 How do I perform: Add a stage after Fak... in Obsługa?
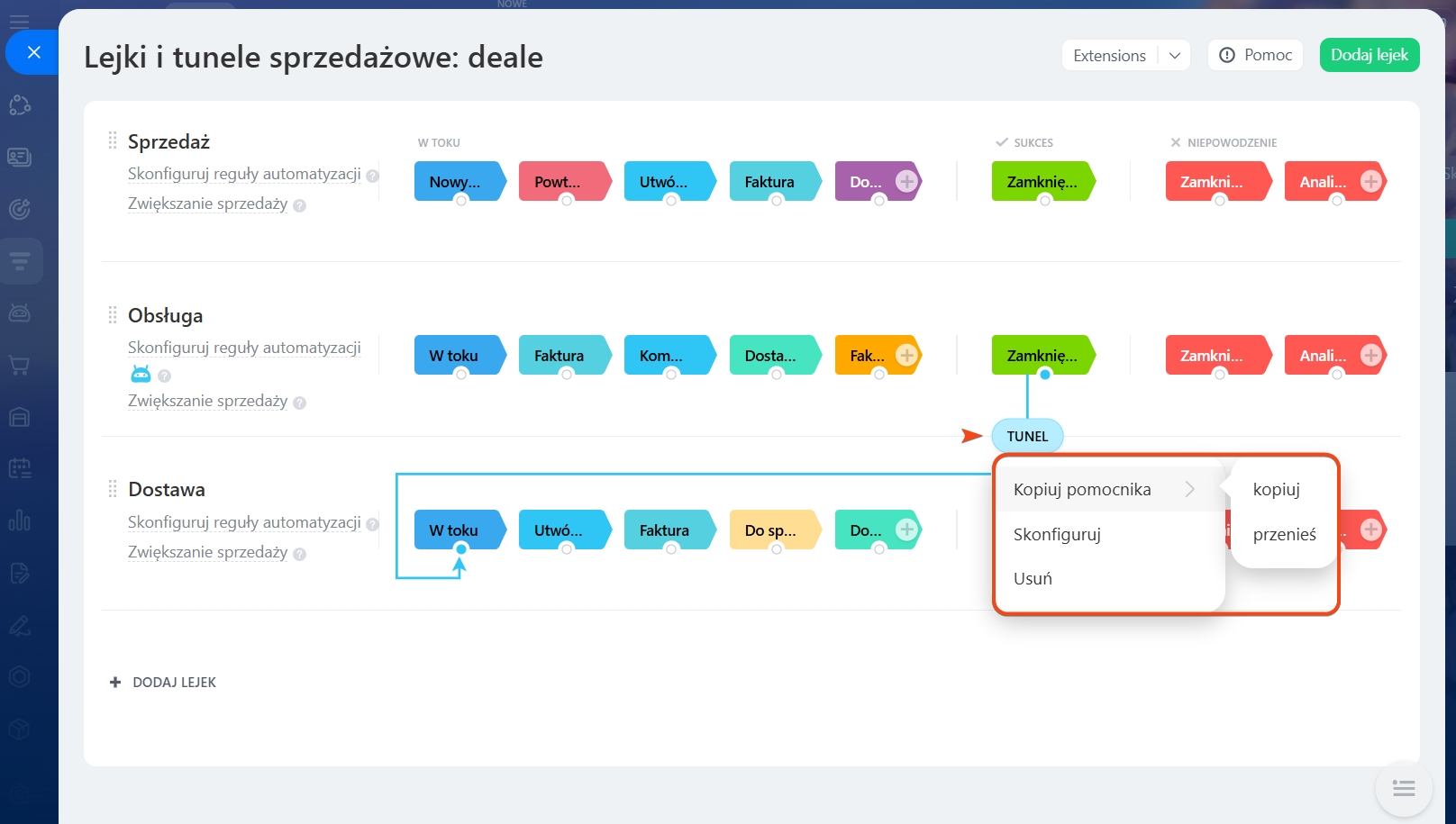coord(906,355)
